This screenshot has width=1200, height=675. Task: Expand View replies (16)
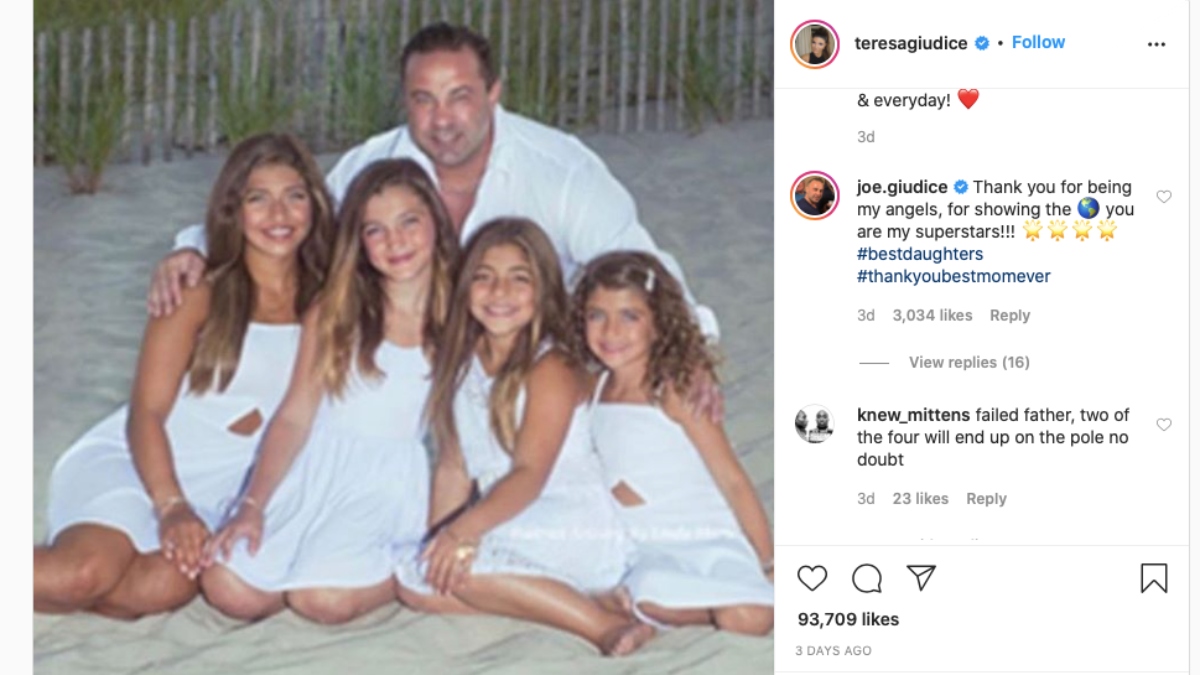point(969,362)
